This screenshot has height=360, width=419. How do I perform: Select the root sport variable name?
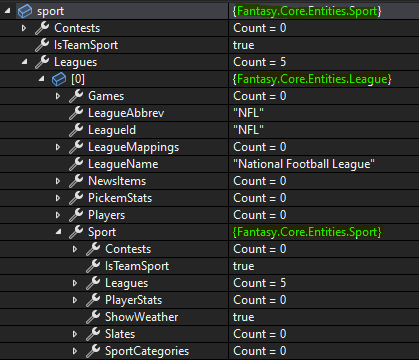click(x=50, y=12)
